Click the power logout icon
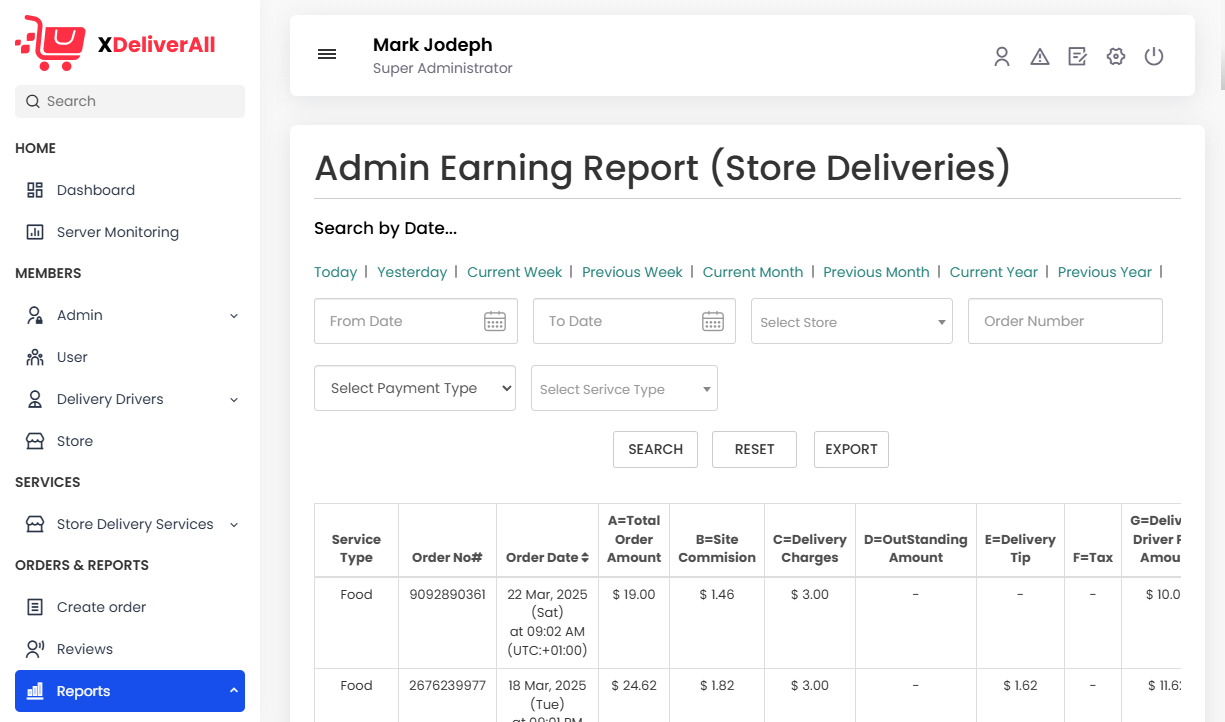Screen dimensions: 1225x722 point(1154,57)
